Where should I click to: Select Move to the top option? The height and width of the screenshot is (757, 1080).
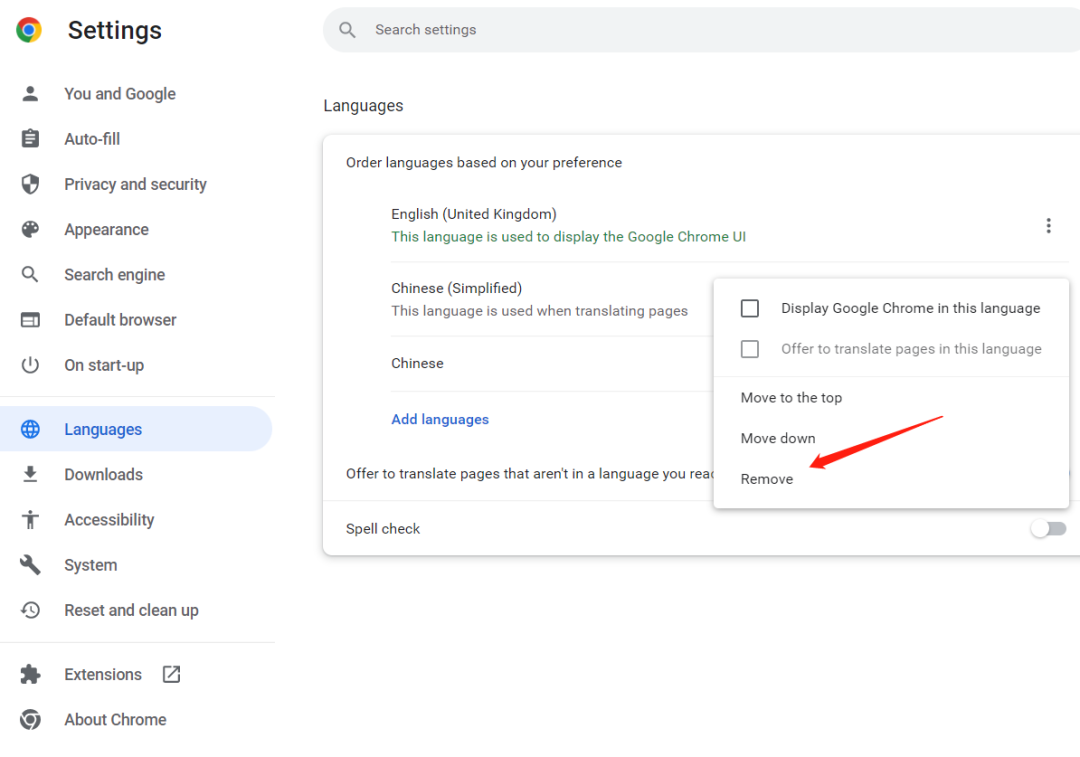pyautogui.click(x=791, y=398)
